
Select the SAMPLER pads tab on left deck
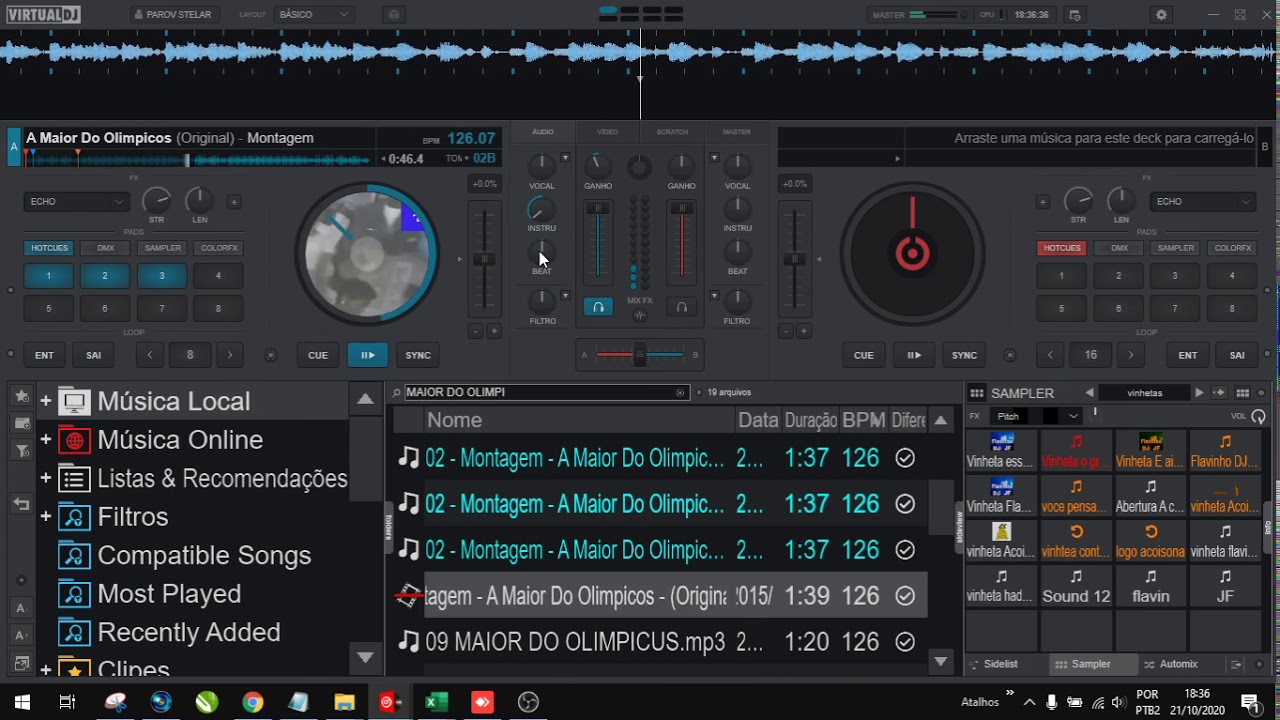coord(162,248)
